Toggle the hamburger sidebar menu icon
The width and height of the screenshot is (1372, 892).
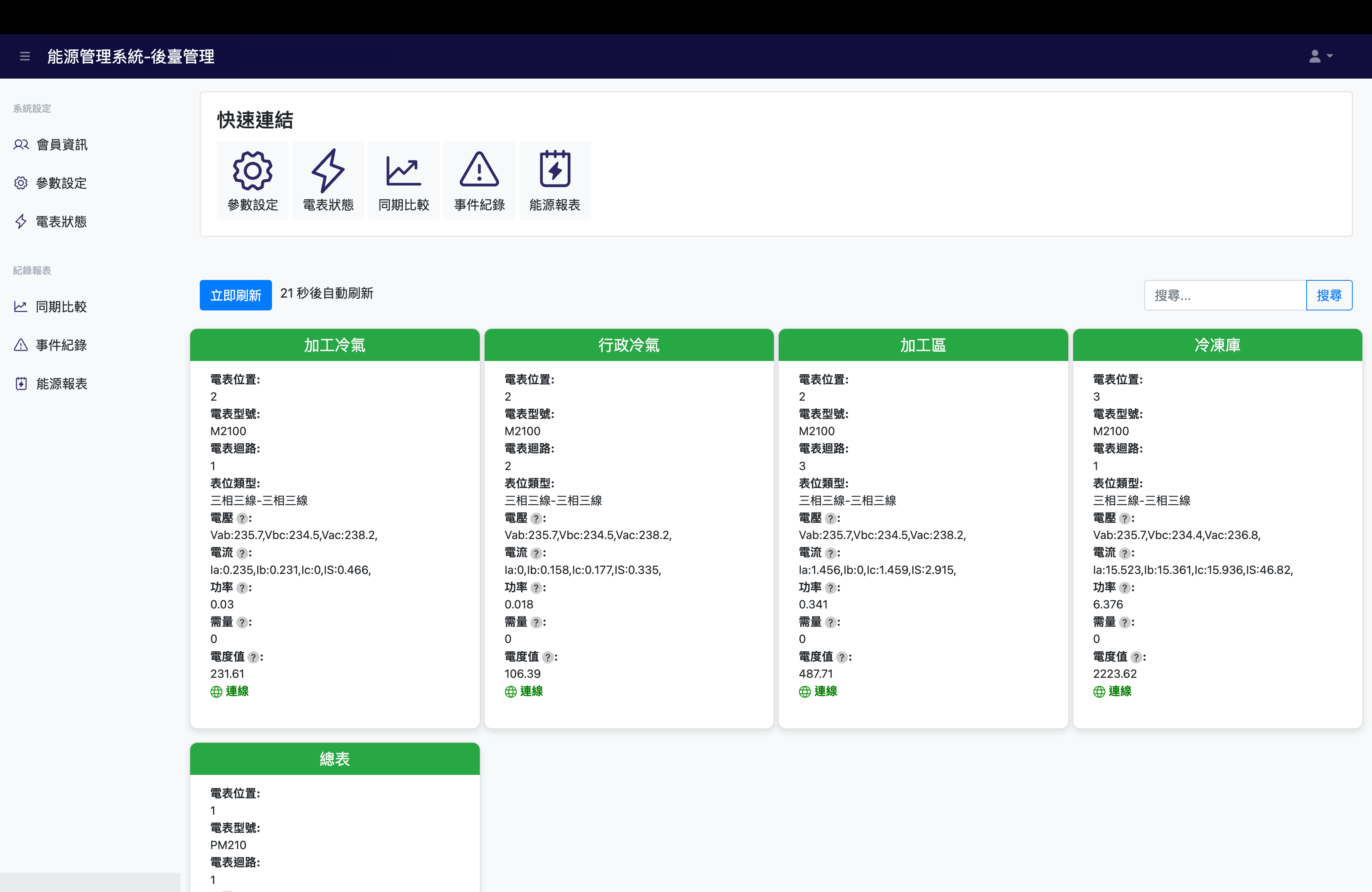point(25,57)
